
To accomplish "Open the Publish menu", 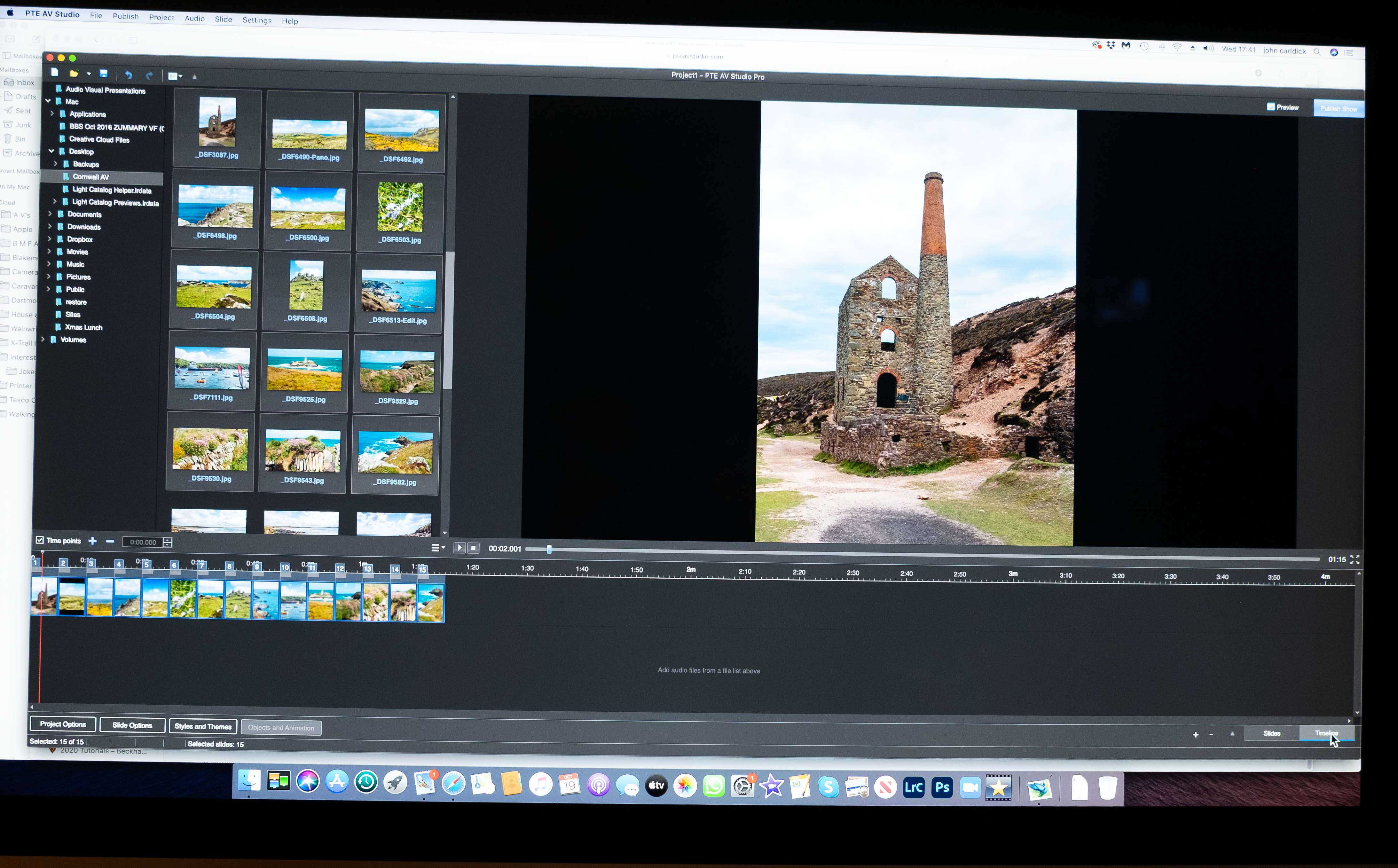I will [126, 16].
